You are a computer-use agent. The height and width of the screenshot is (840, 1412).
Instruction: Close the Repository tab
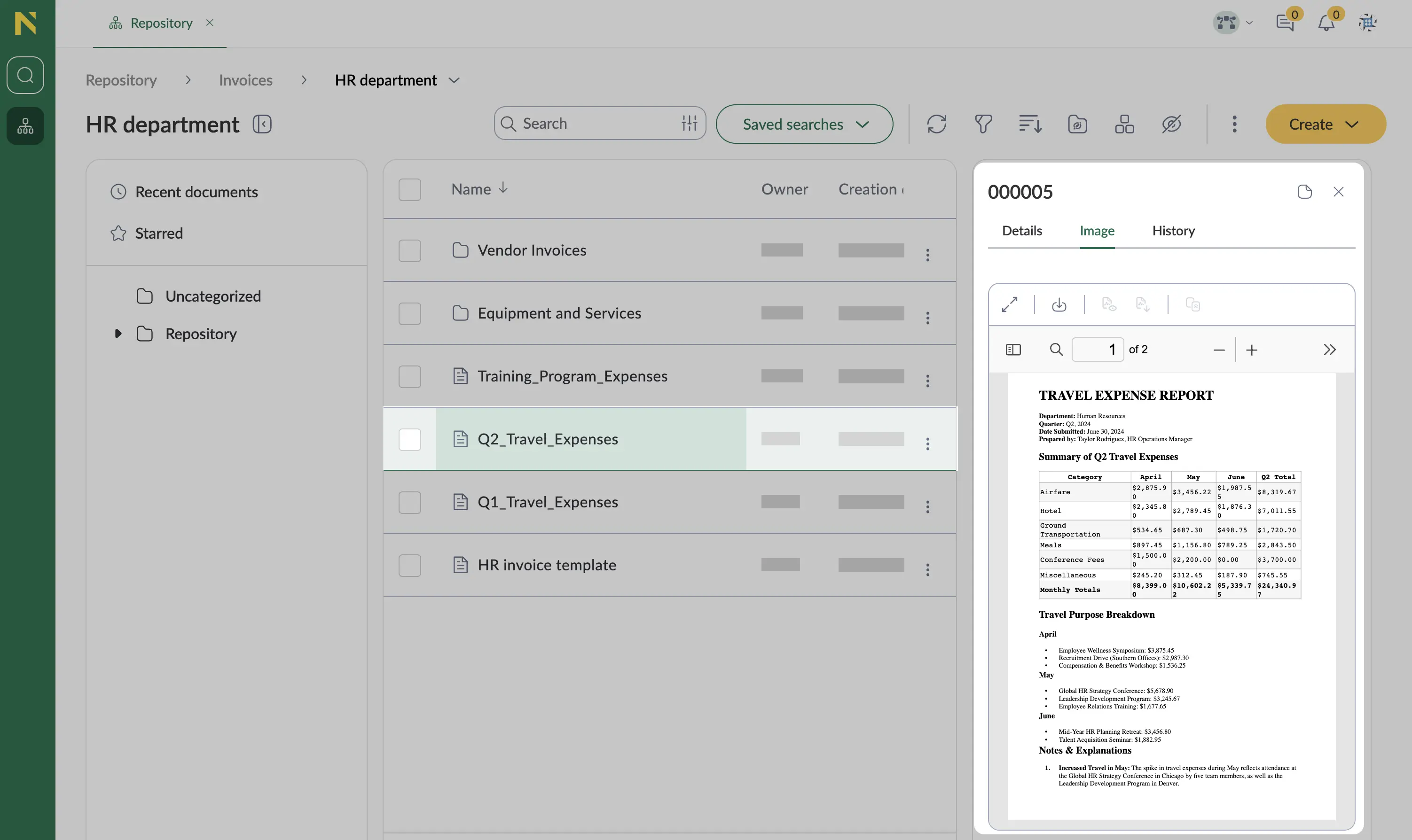tap(210, 23)
